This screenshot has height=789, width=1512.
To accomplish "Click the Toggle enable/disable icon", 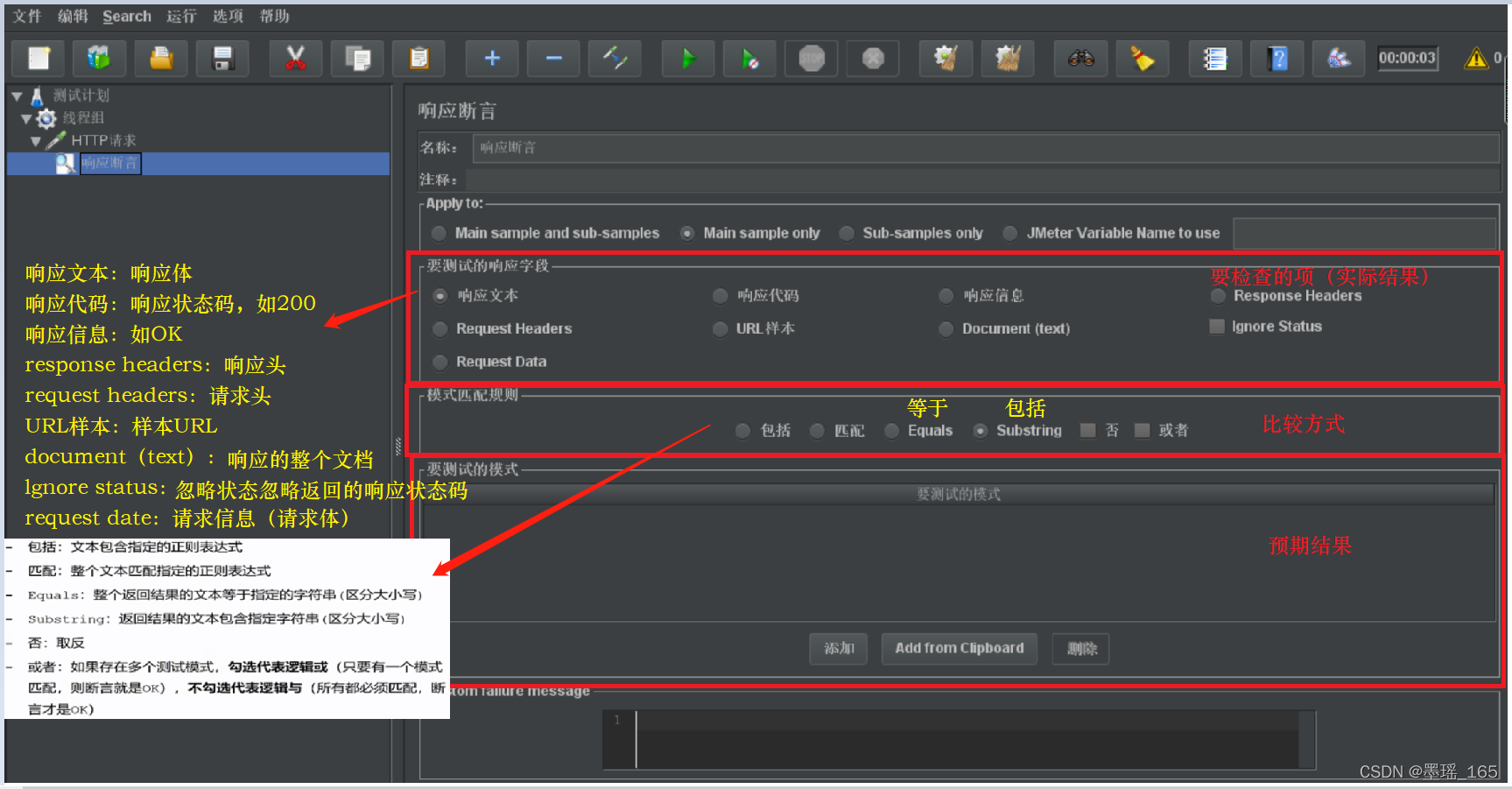I will (x=615, y=59).
